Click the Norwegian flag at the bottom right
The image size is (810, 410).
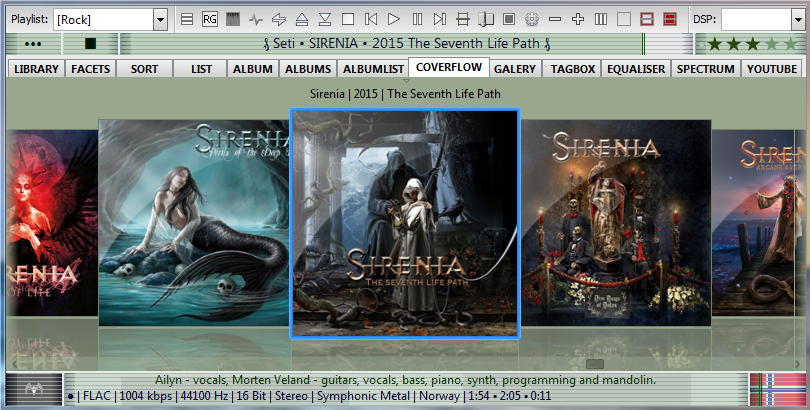coord(777,389)
